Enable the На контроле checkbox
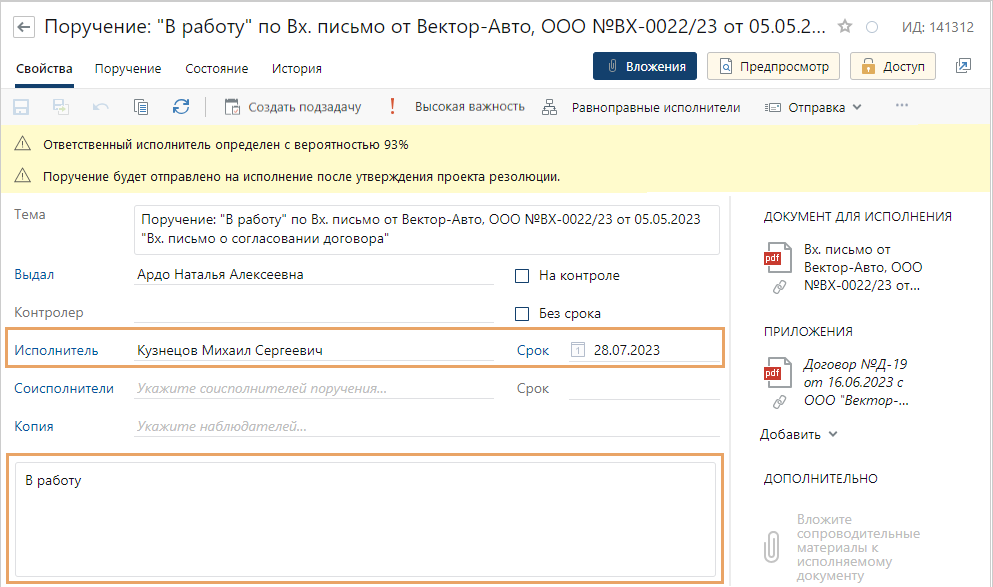Viewport: 993px width, 587px height. (x=521, y=276)
